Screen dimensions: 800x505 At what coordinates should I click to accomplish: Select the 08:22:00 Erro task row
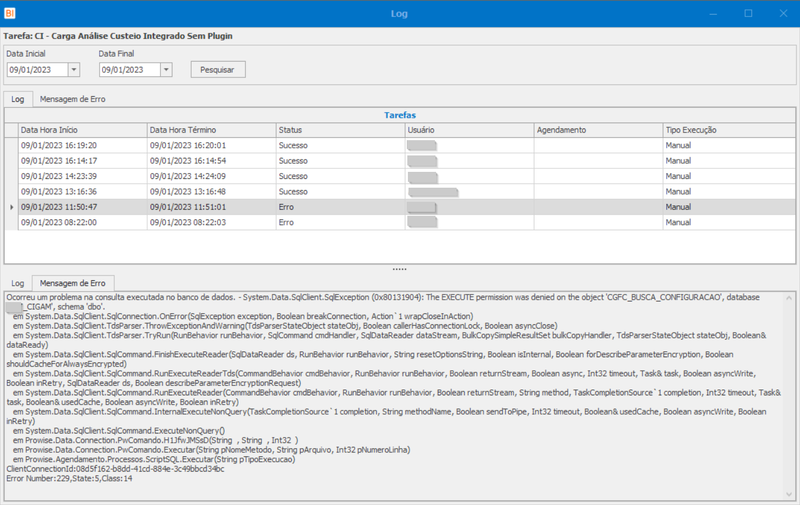click(400, 222)
